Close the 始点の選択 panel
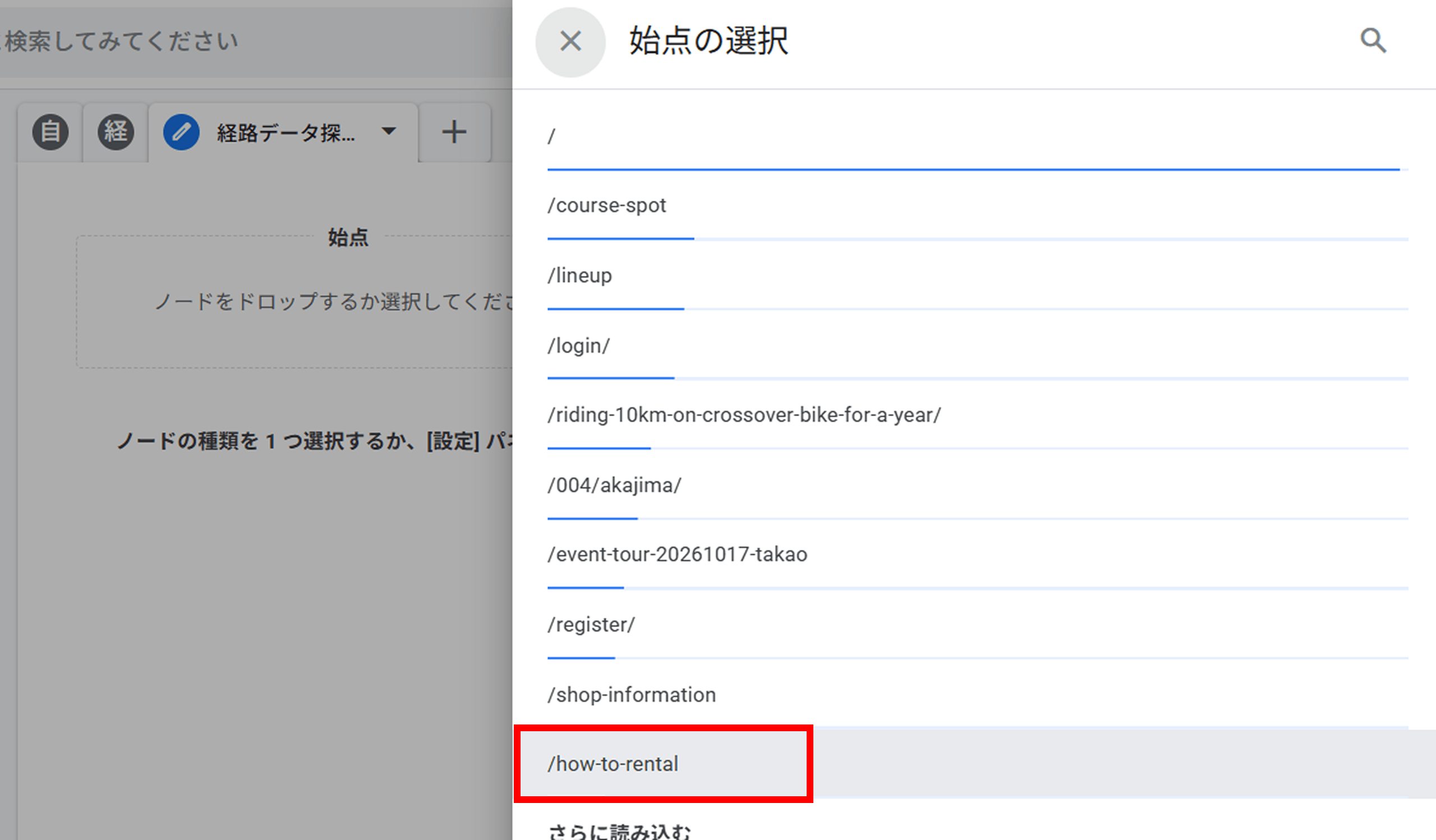This screenshot has height=840, width=1436. tap(570, 41)
